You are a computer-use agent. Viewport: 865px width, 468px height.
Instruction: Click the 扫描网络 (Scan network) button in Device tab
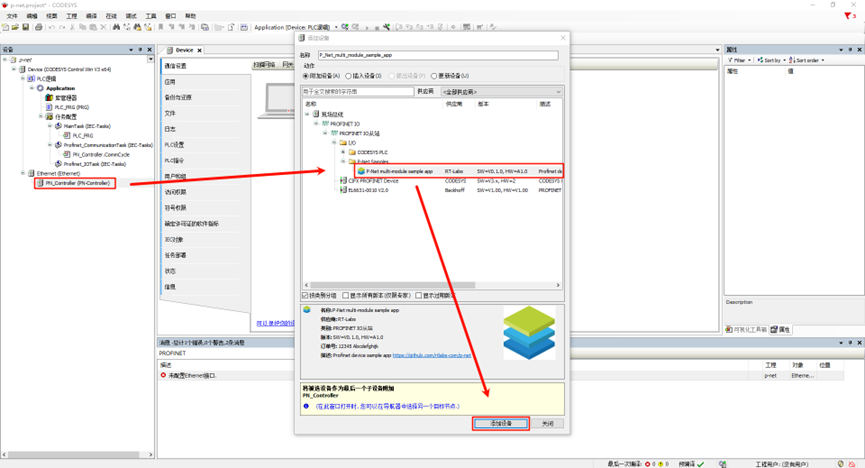pos(264,65)
